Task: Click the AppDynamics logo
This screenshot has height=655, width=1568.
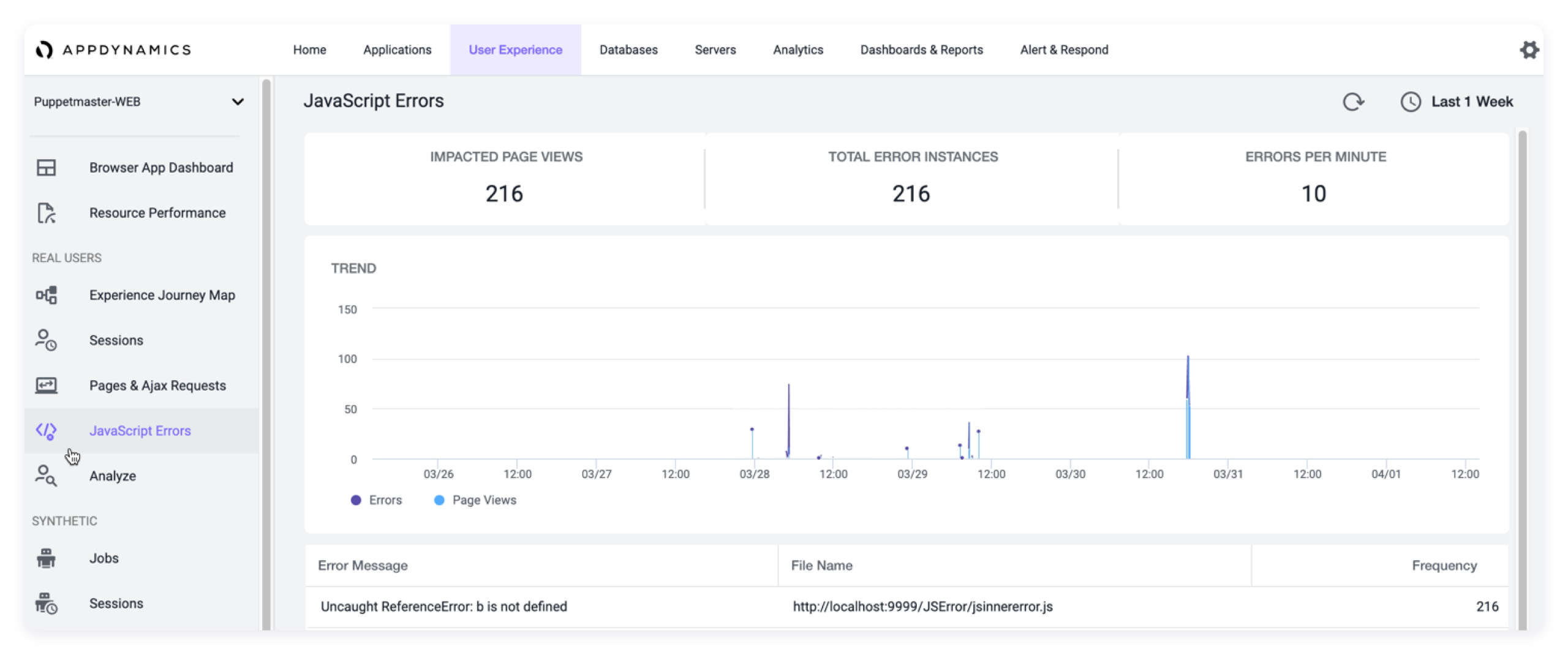Action: (114, 50)
